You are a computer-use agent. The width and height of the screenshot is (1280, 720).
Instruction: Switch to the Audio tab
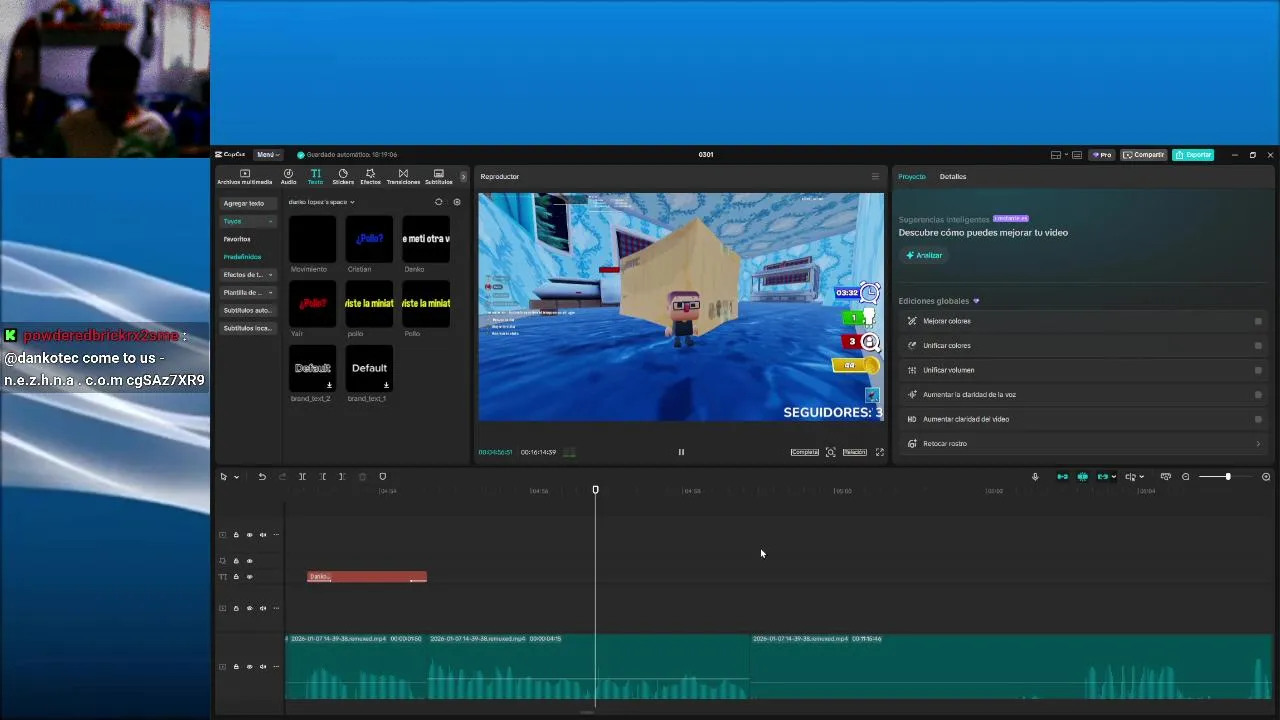[x=288, y=177]
